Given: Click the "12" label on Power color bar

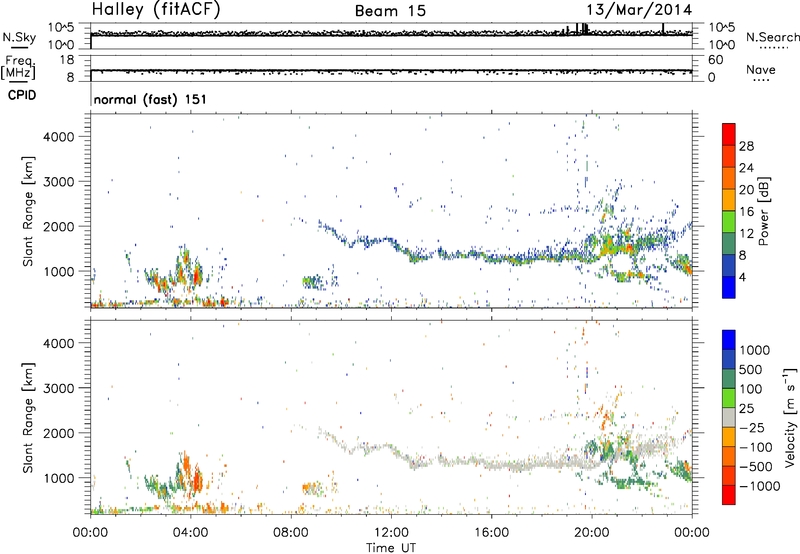Looking at the screenshot, I should [x=746, y=234].
